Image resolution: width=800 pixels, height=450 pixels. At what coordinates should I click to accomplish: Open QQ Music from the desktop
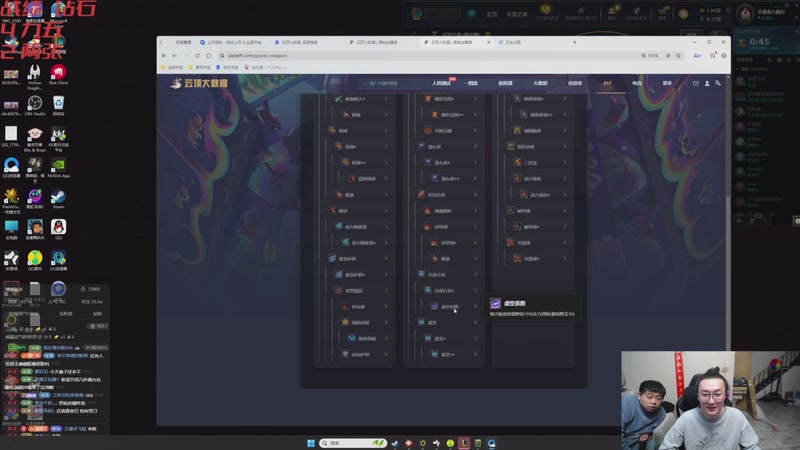tap(35, 260)
